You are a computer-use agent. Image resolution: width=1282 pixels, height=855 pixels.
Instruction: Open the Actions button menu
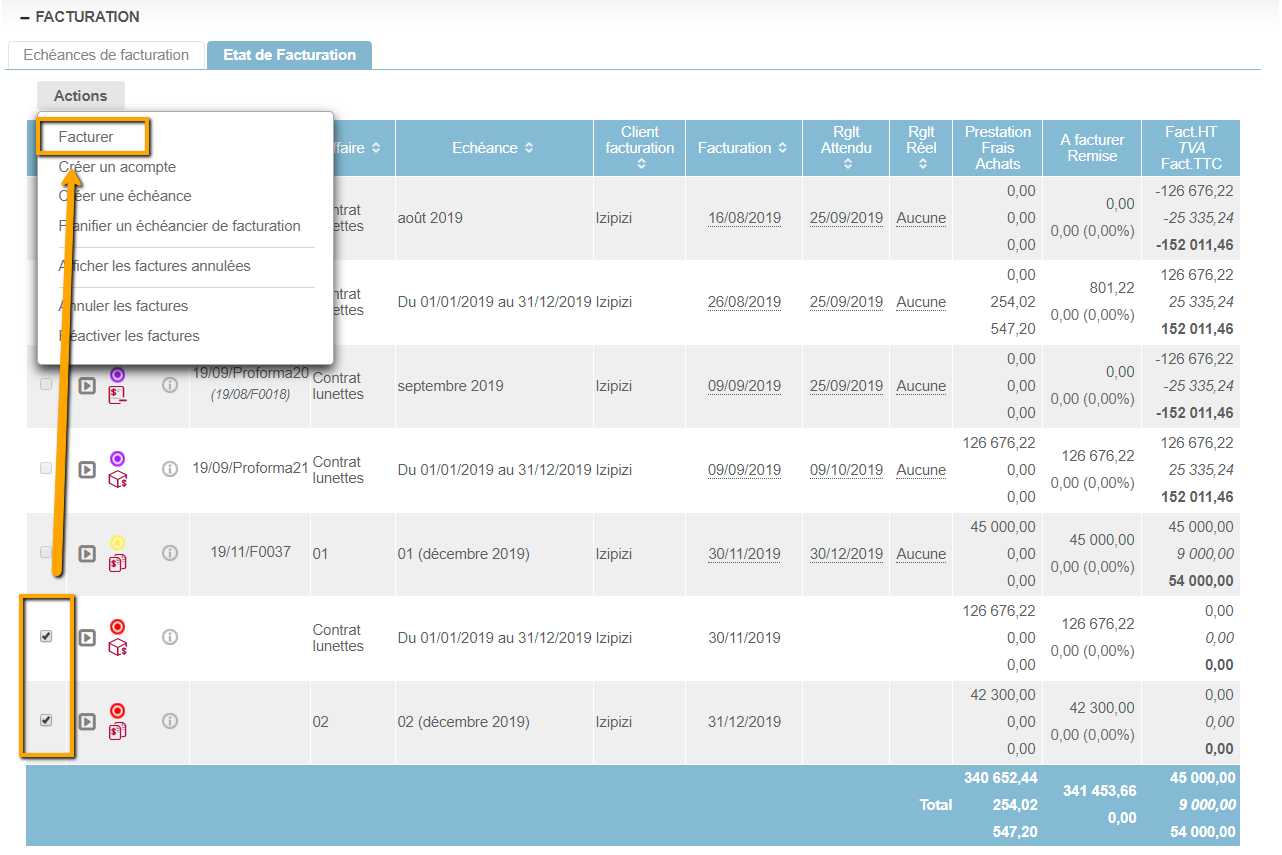[81, 96]
